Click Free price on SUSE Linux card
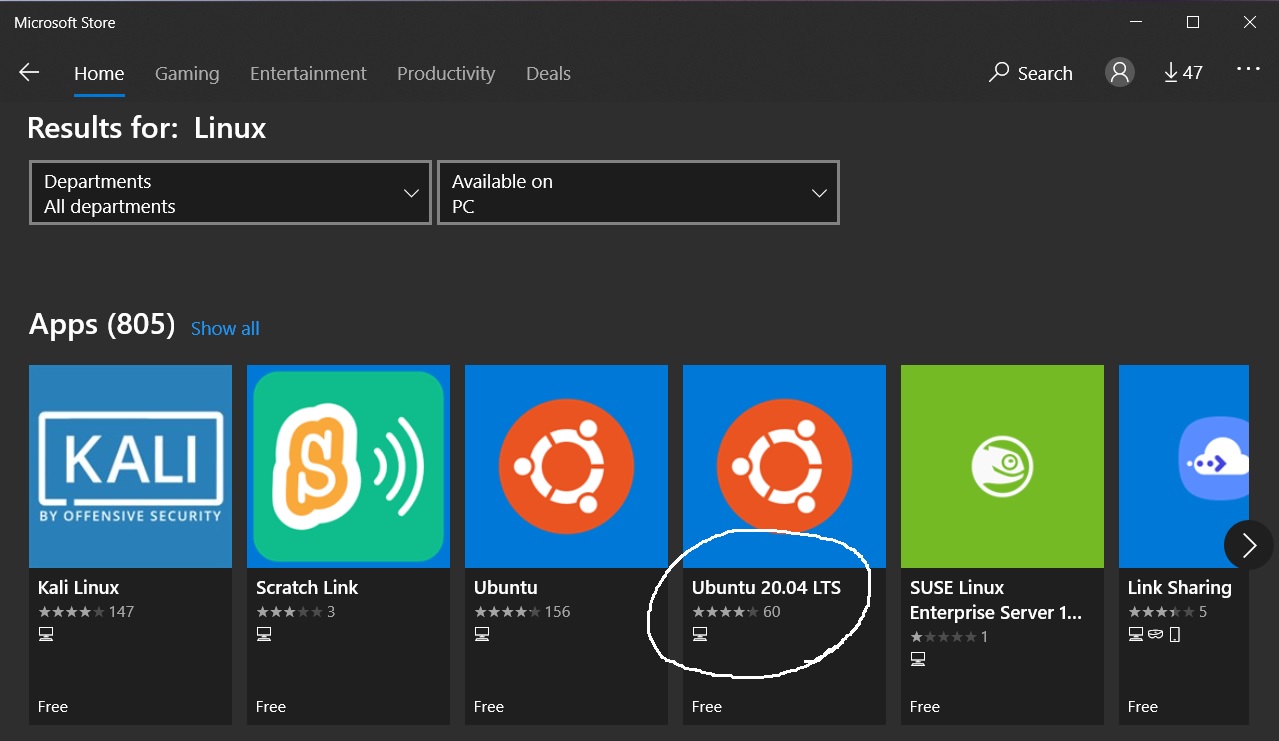The height and width of the screenshot is (741, 1279). tap(925, 707)
